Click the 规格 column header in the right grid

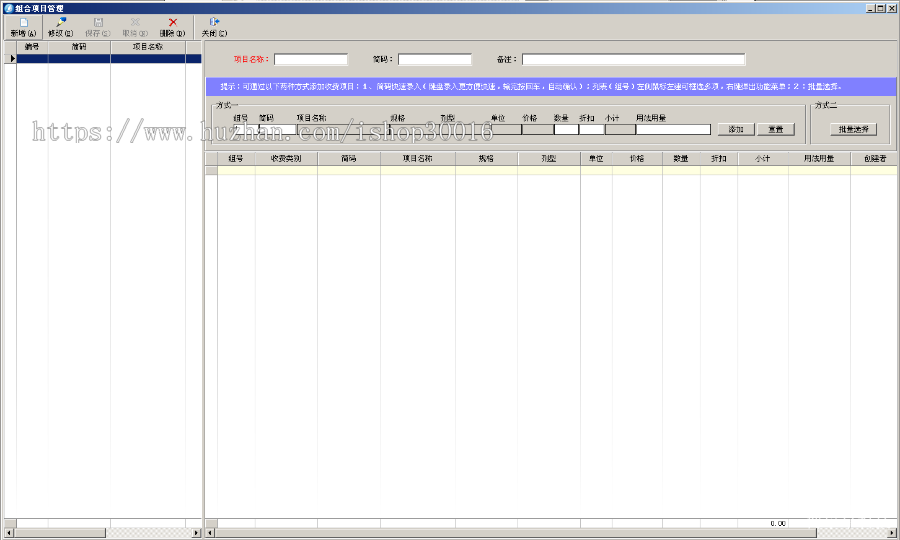(x=486, y=158)
